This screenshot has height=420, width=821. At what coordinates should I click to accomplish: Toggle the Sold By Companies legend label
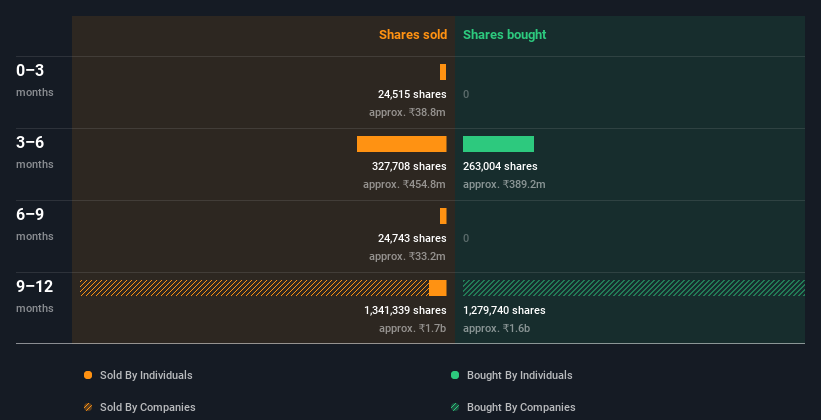pyautogui.click(x=148, y=407)
